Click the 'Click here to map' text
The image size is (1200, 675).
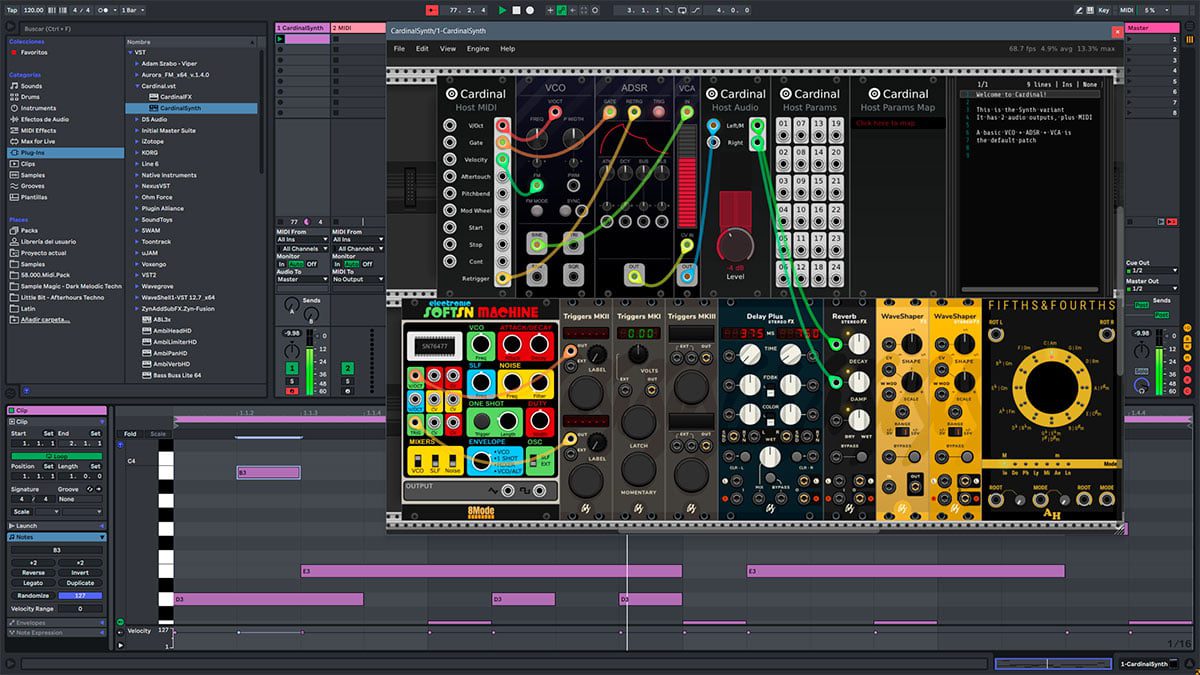tap(886, 123)
